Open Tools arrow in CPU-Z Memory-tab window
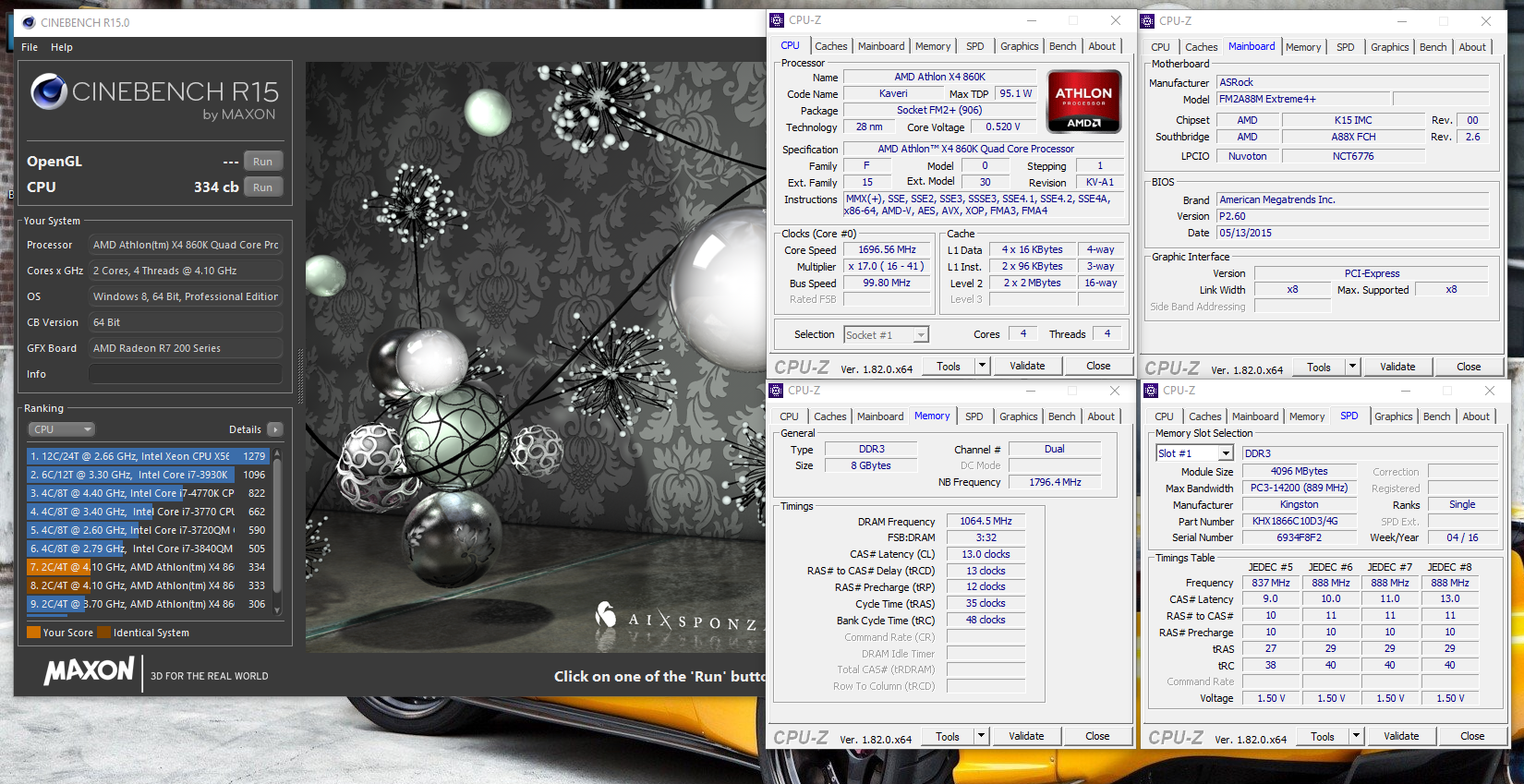Image resolution: width=1524 pixels, height=784 pixels. click(x=981, y=736)
